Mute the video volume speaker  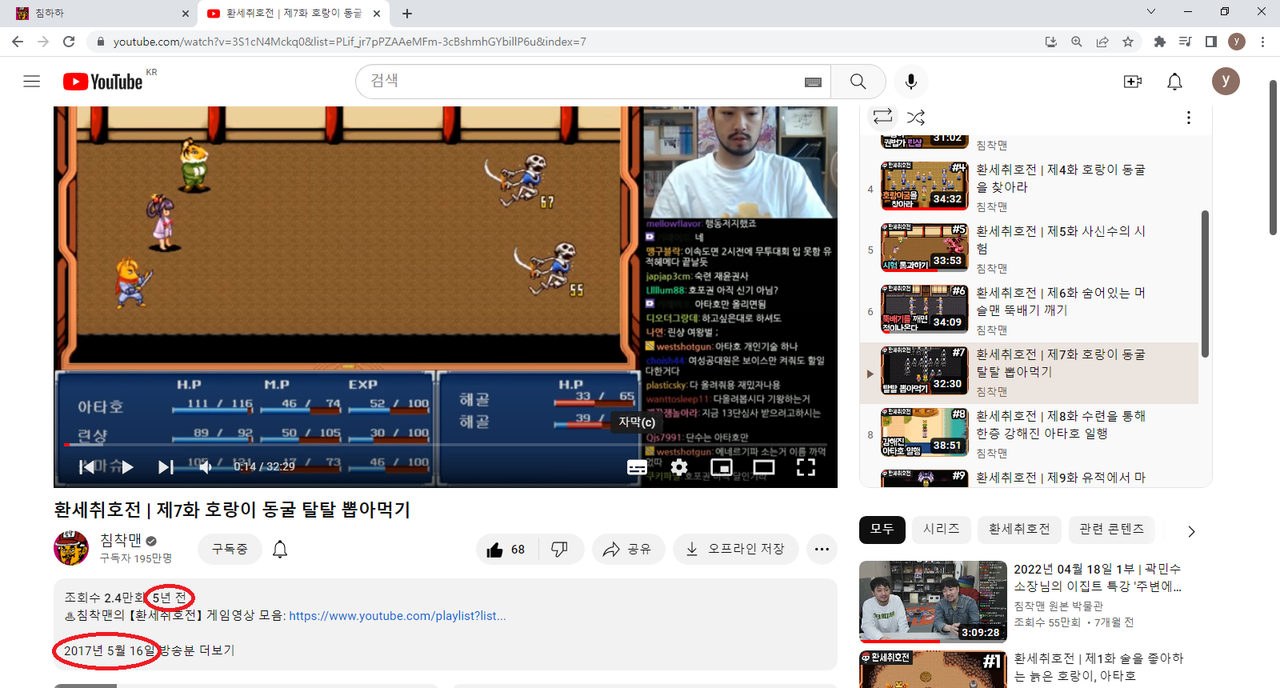click(205, 467)
